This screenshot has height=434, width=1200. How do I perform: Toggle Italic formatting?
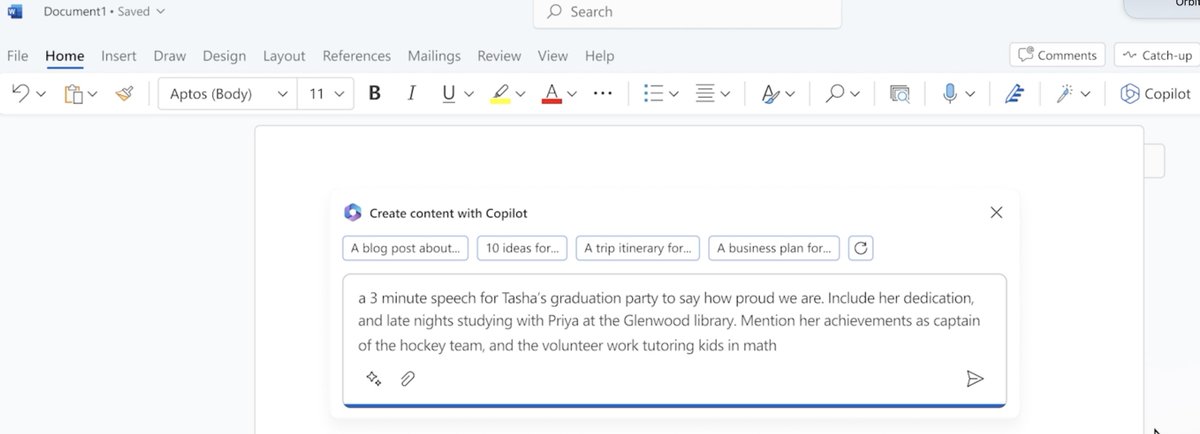[411, 94]
